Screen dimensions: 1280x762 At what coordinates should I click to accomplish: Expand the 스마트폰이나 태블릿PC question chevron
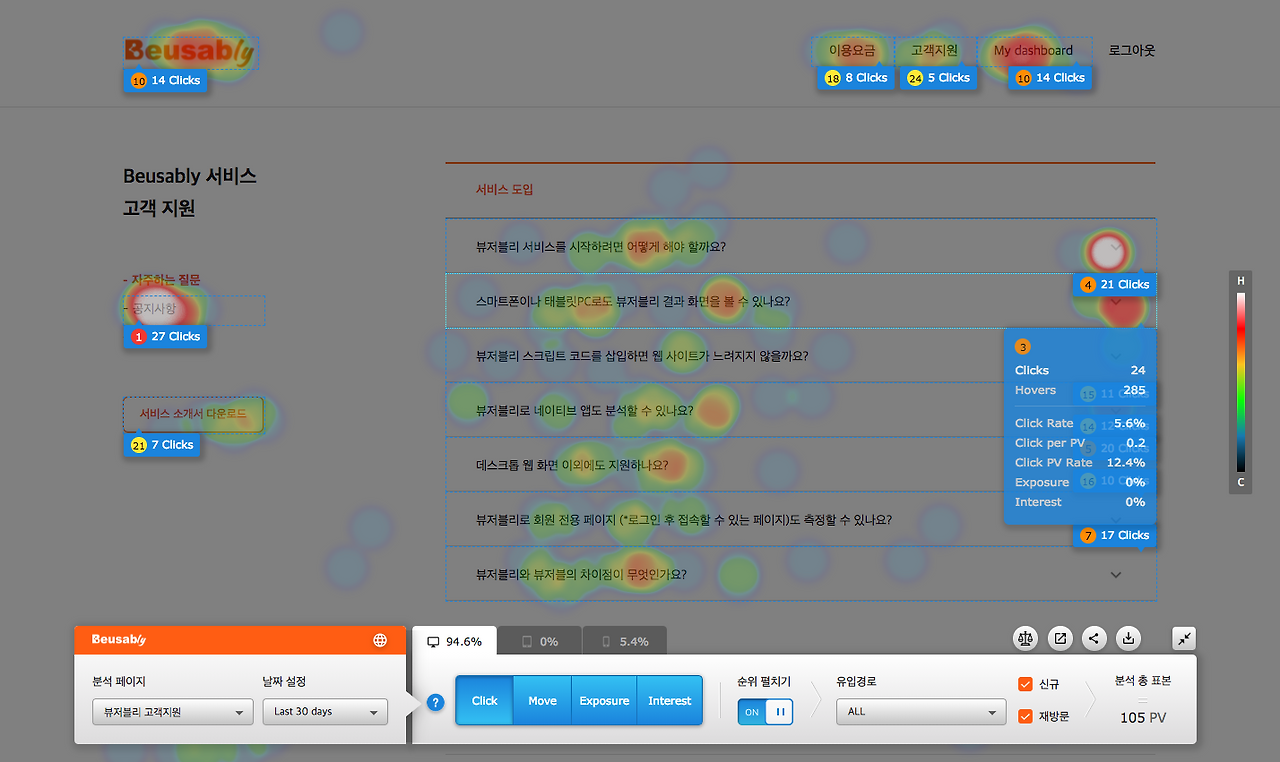(1117, 303)
